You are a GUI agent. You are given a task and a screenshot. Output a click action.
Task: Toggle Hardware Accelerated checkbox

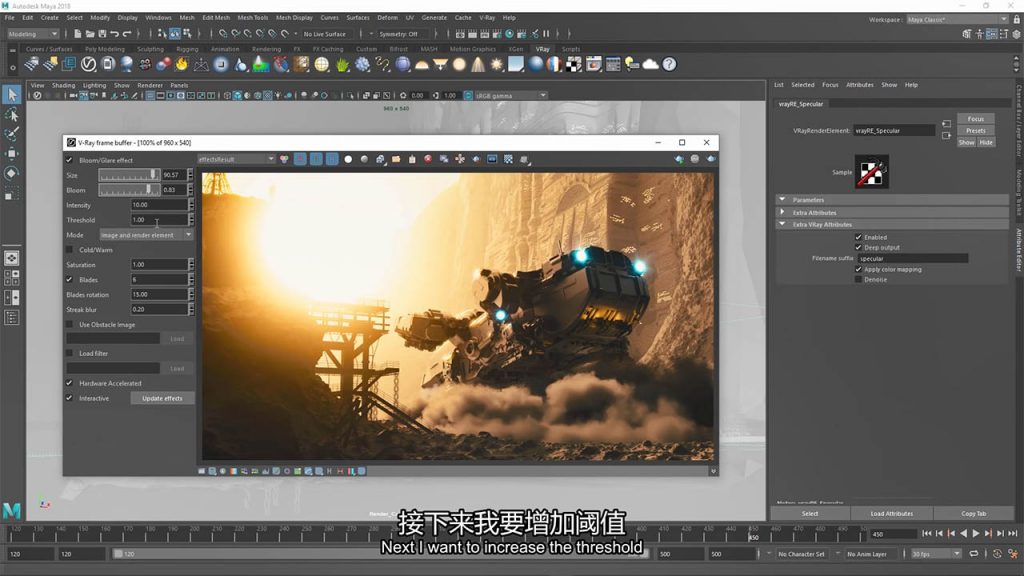coord(69,383)
